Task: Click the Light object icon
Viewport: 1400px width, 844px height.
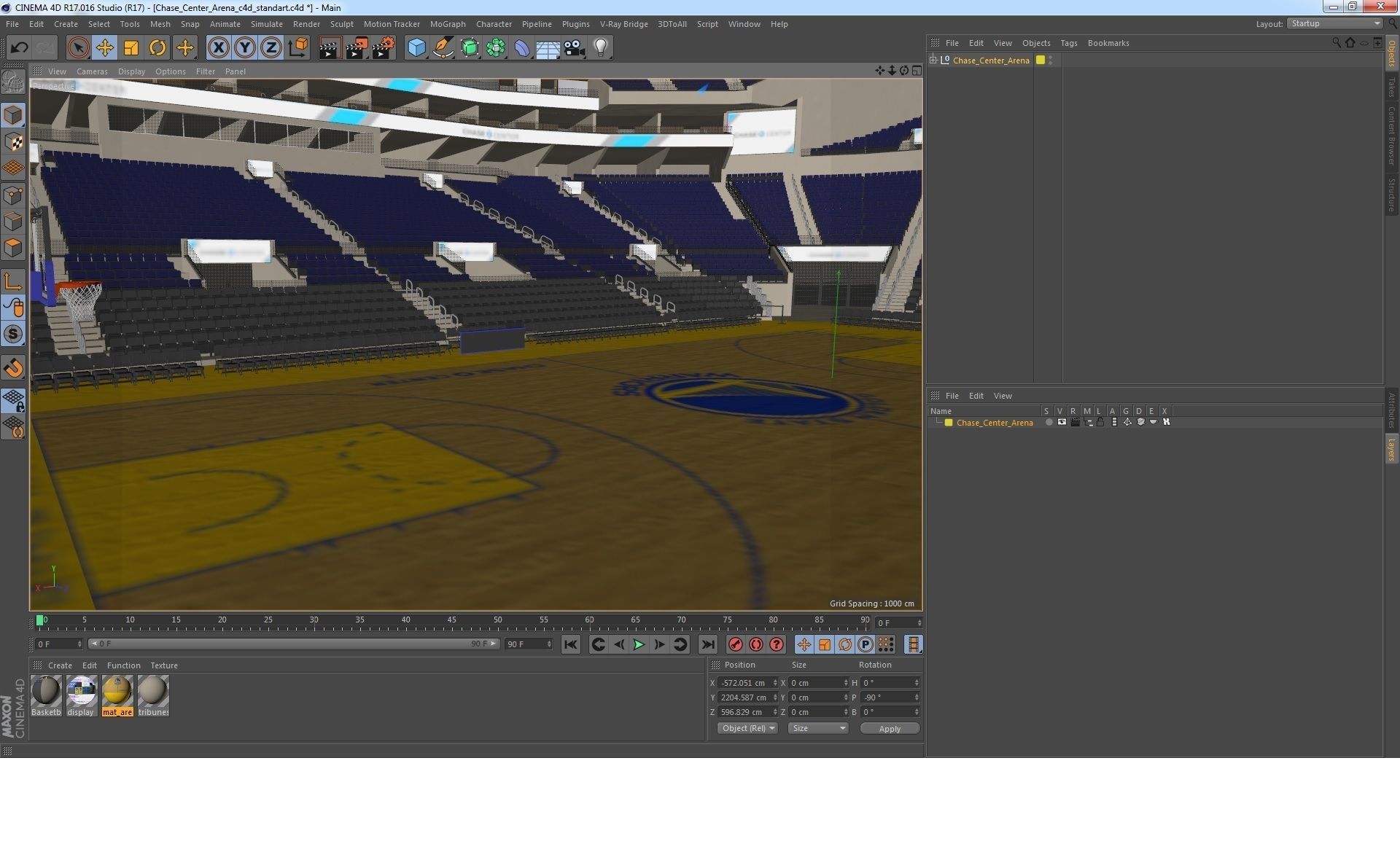Action: 601,48
